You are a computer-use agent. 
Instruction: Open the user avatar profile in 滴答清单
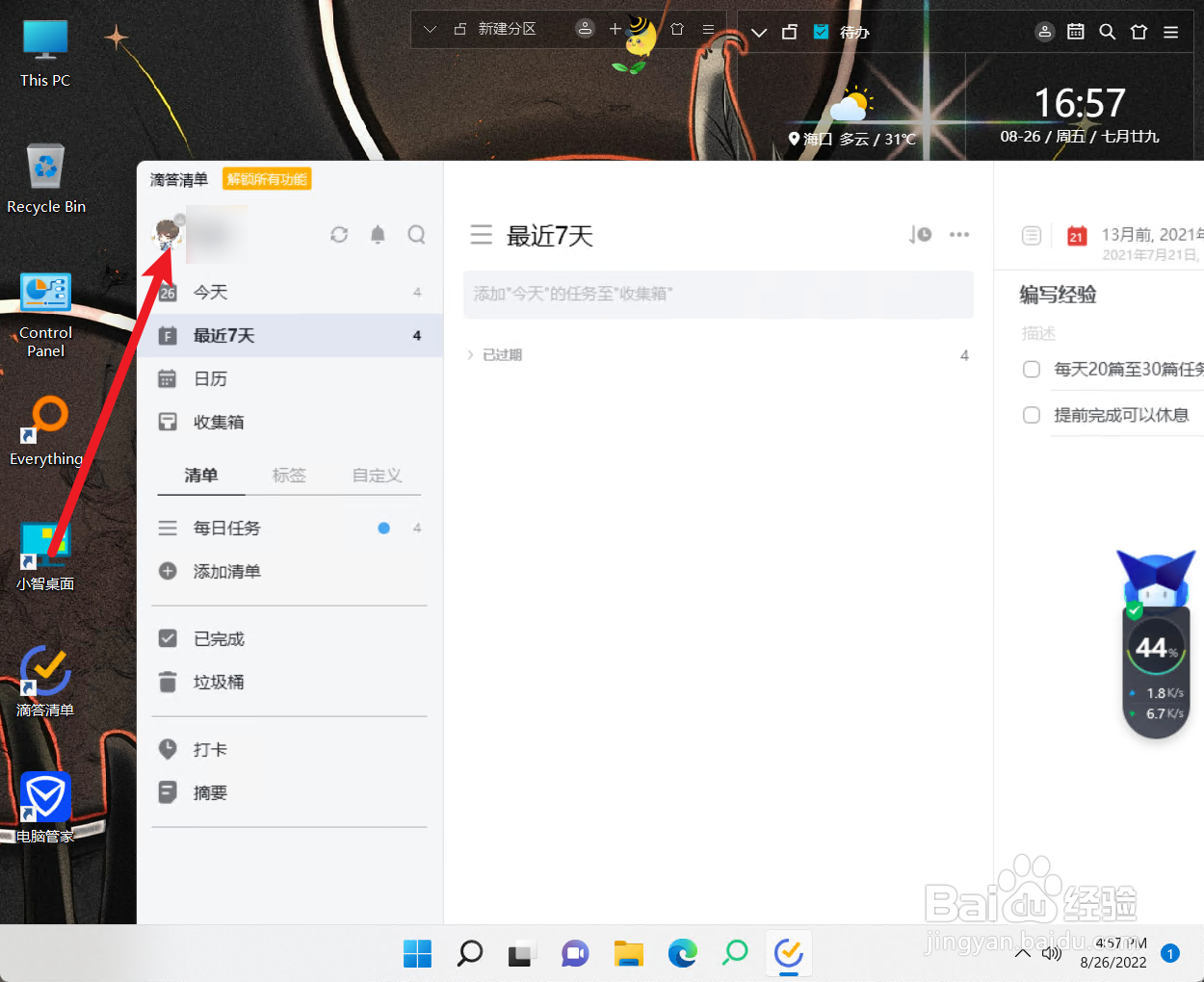[168, 233]
